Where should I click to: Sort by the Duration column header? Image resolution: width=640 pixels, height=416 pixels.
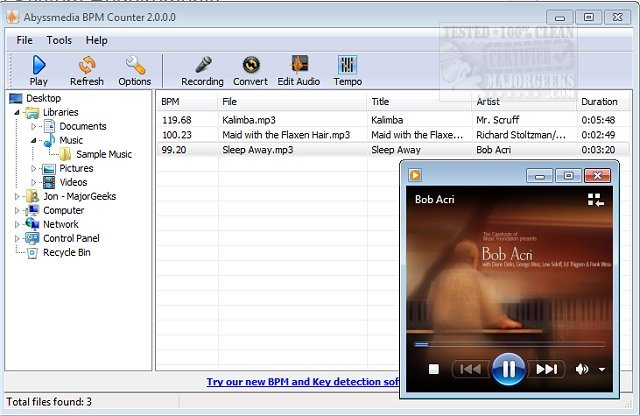603,102
